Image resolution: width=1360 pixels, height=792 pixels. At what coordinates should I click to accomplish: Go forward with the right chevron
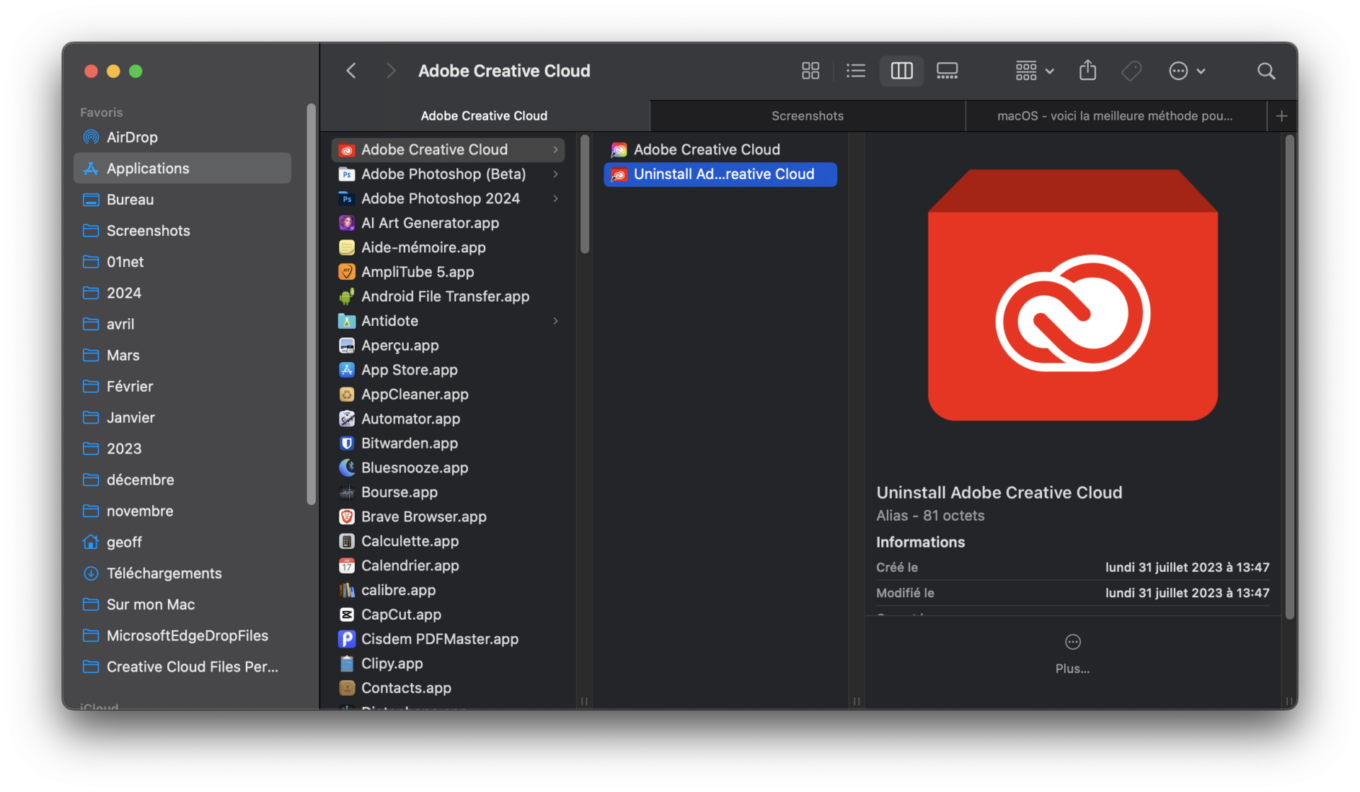tap(391, 71)
